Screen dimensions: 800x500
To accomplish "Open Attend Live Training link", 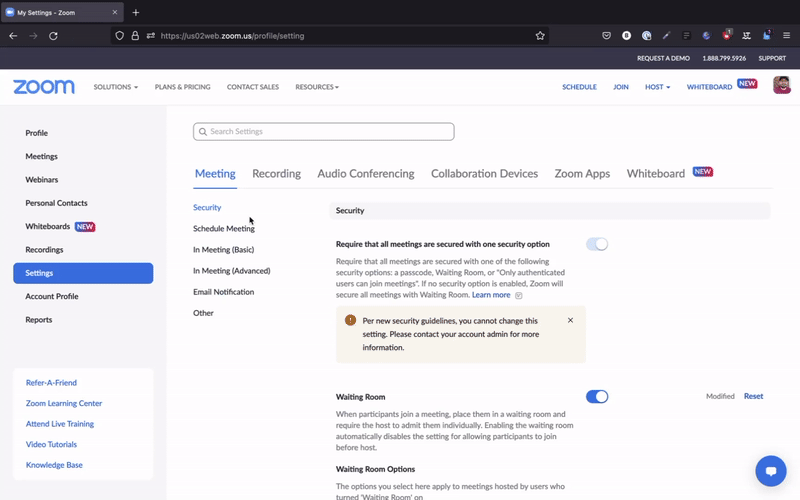I will 60,424.
